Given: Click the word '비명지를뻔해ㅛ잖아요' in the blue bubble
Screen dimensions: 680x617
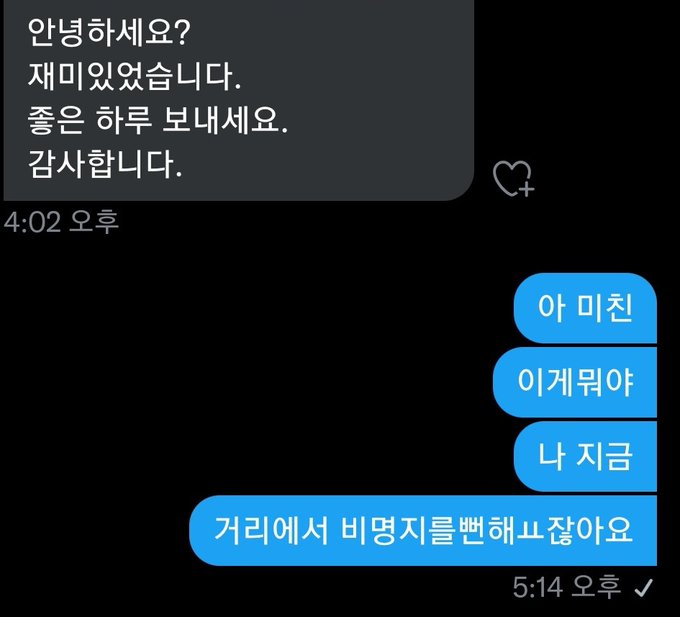Looking at the screenshot, I should pos(487,530).
